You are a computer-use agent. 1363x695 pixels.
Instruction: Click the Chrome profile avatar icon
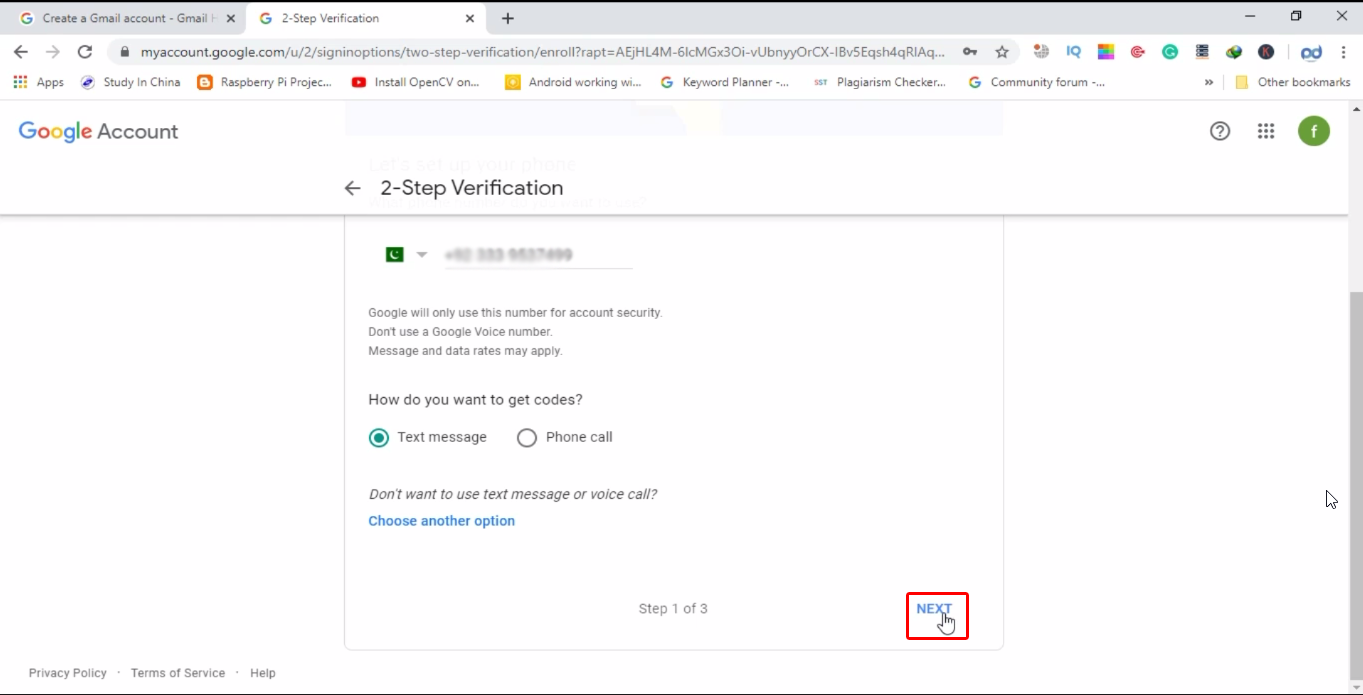click(1311, 52)
